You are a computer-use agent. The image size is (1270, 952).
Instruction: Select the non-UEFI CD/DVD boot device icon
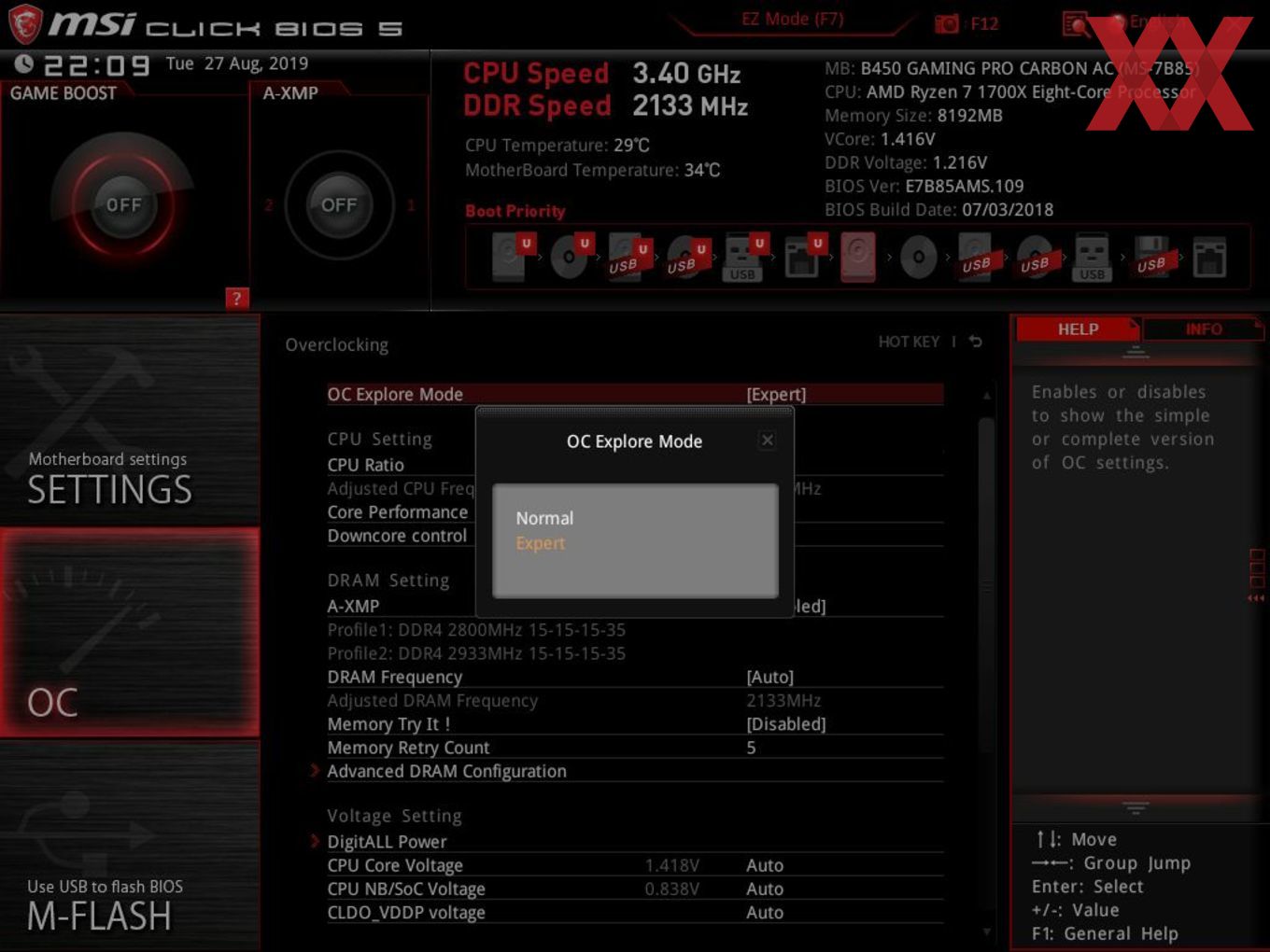point(919,257)
